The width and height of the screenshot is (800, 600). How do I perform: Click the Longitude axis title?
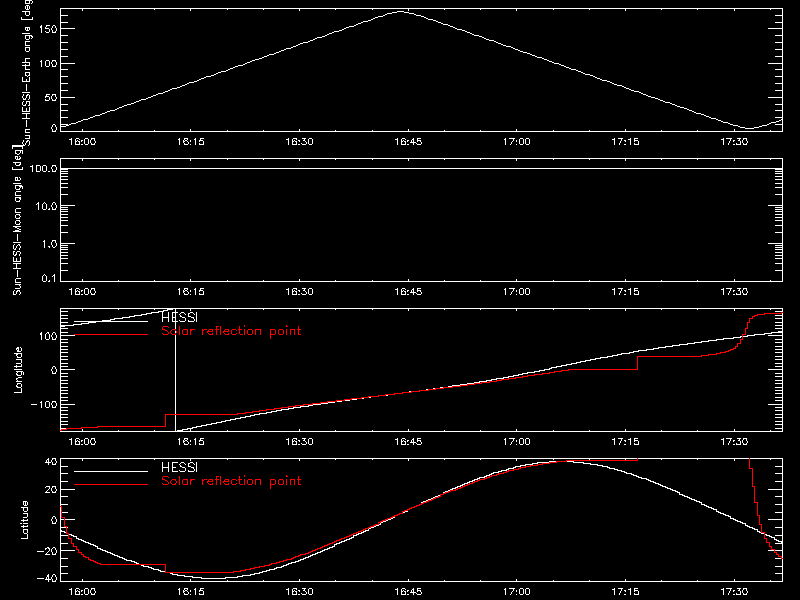pyautogui.click(x=18, y=370)
